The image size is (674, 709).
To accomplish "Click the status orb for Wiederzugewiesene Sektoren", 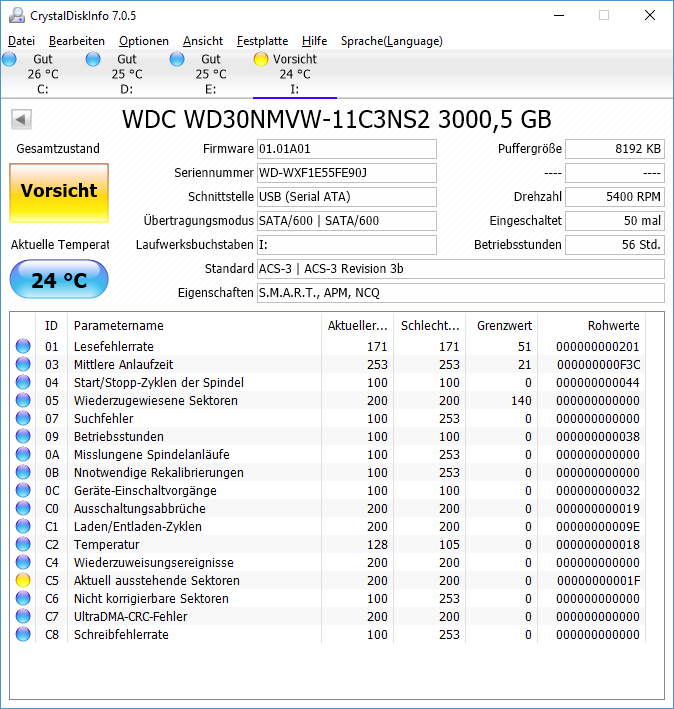I will 23,400.
